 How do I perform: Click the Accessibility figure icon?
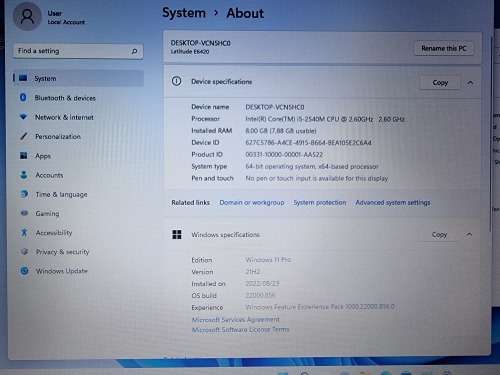pyautogui.click(x=24, y=232)
